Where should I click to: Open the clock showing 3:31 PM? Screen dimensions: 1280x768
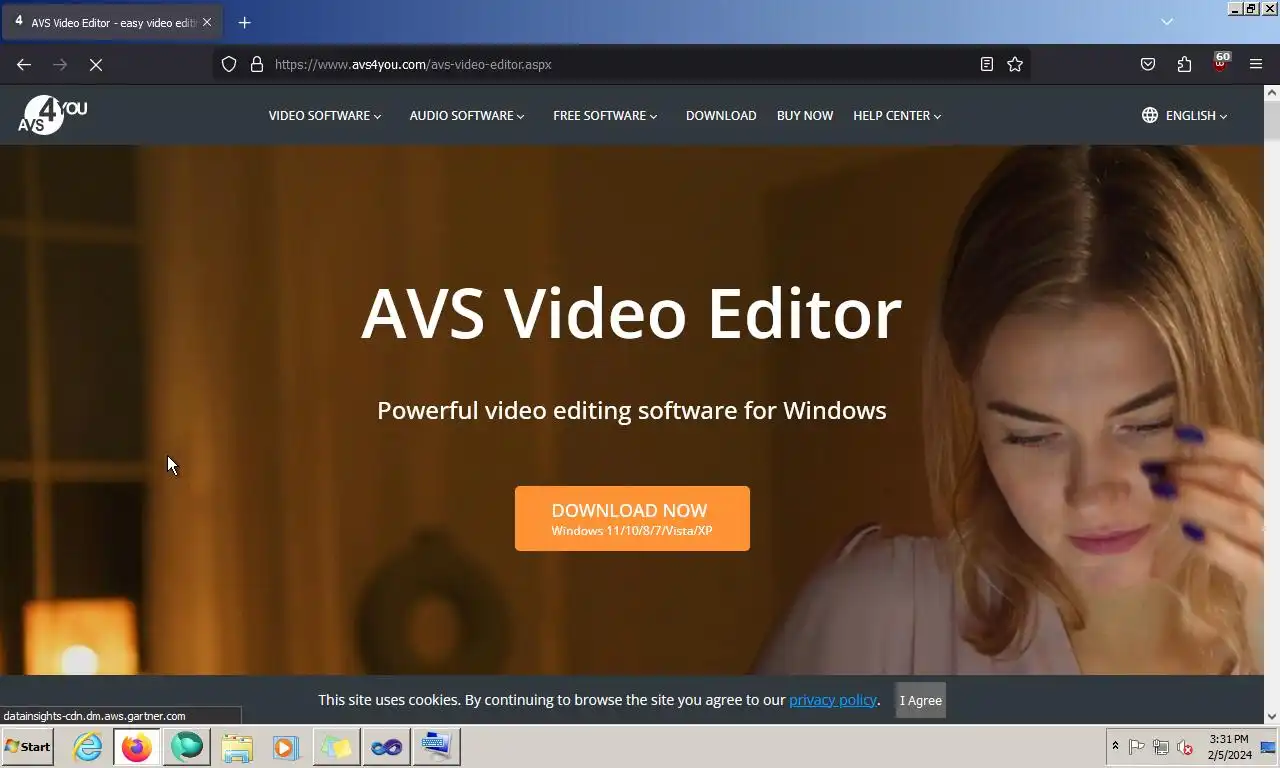(1229, 747)
